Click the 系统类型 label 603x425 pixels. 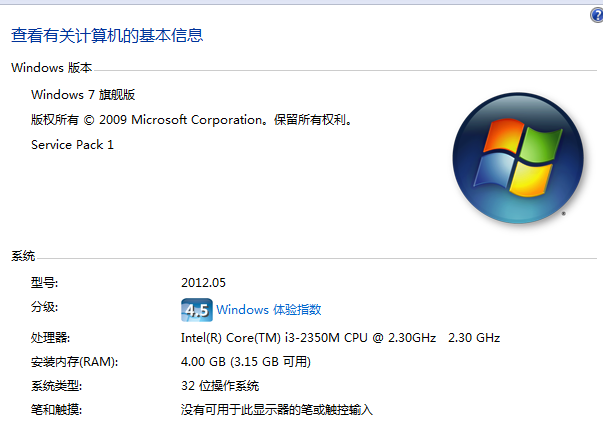(x=56, y=386)
